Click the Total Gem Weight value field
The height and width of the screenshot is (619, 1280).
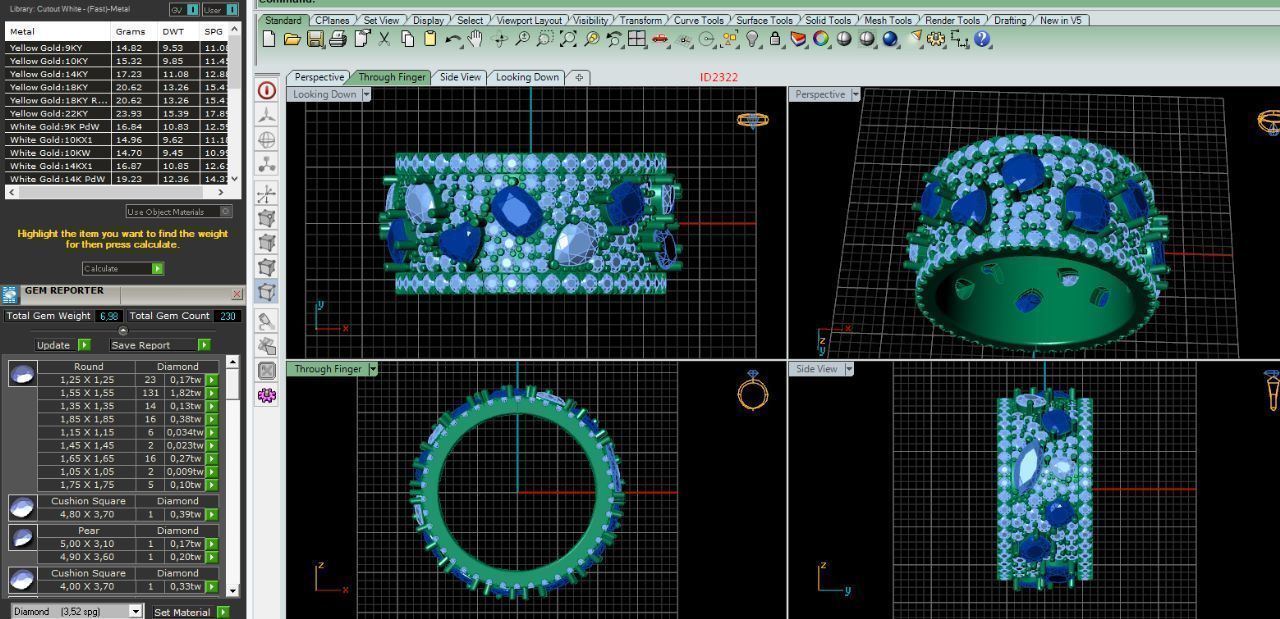(108, 316)
